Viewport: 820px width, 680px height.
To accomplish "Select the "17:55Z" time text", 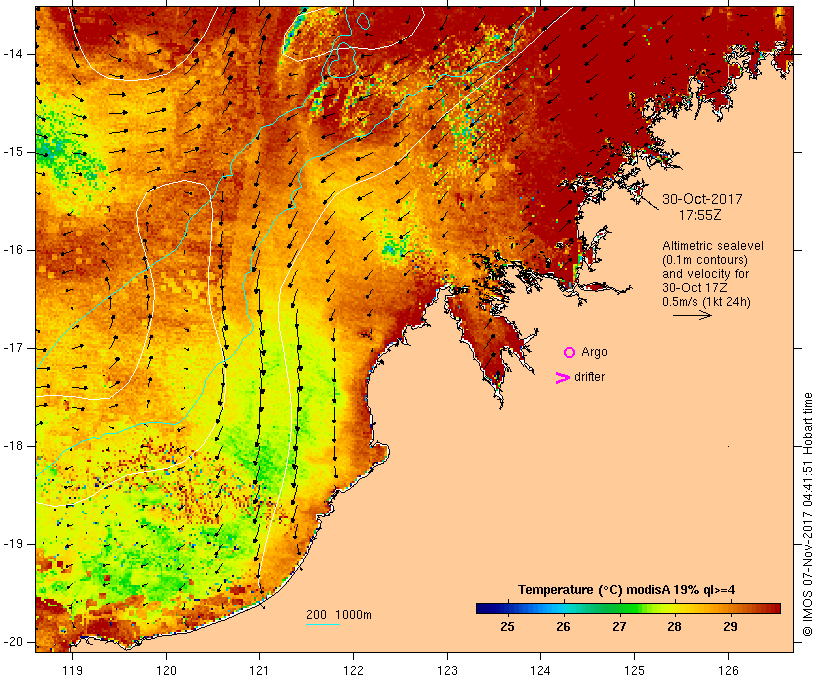I will tap(700, 215).
